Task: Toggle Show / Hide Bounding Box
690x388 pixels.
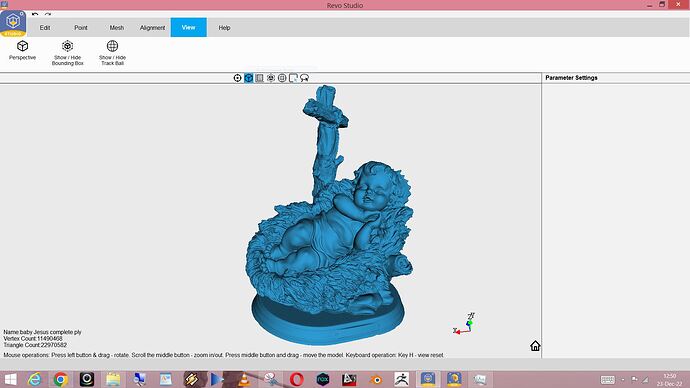Action: (x=67, y=53)
